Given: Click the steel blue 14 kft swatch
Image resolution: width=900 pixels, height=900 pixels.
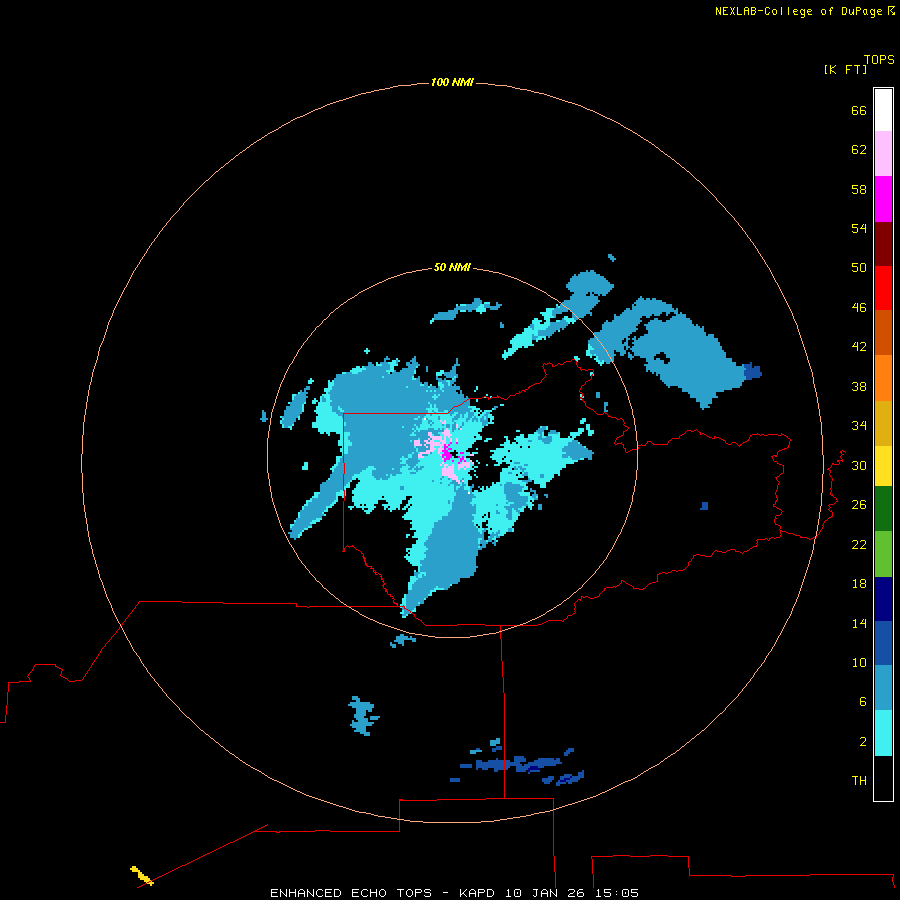Looking at the screenshot, I should (883, 687).
